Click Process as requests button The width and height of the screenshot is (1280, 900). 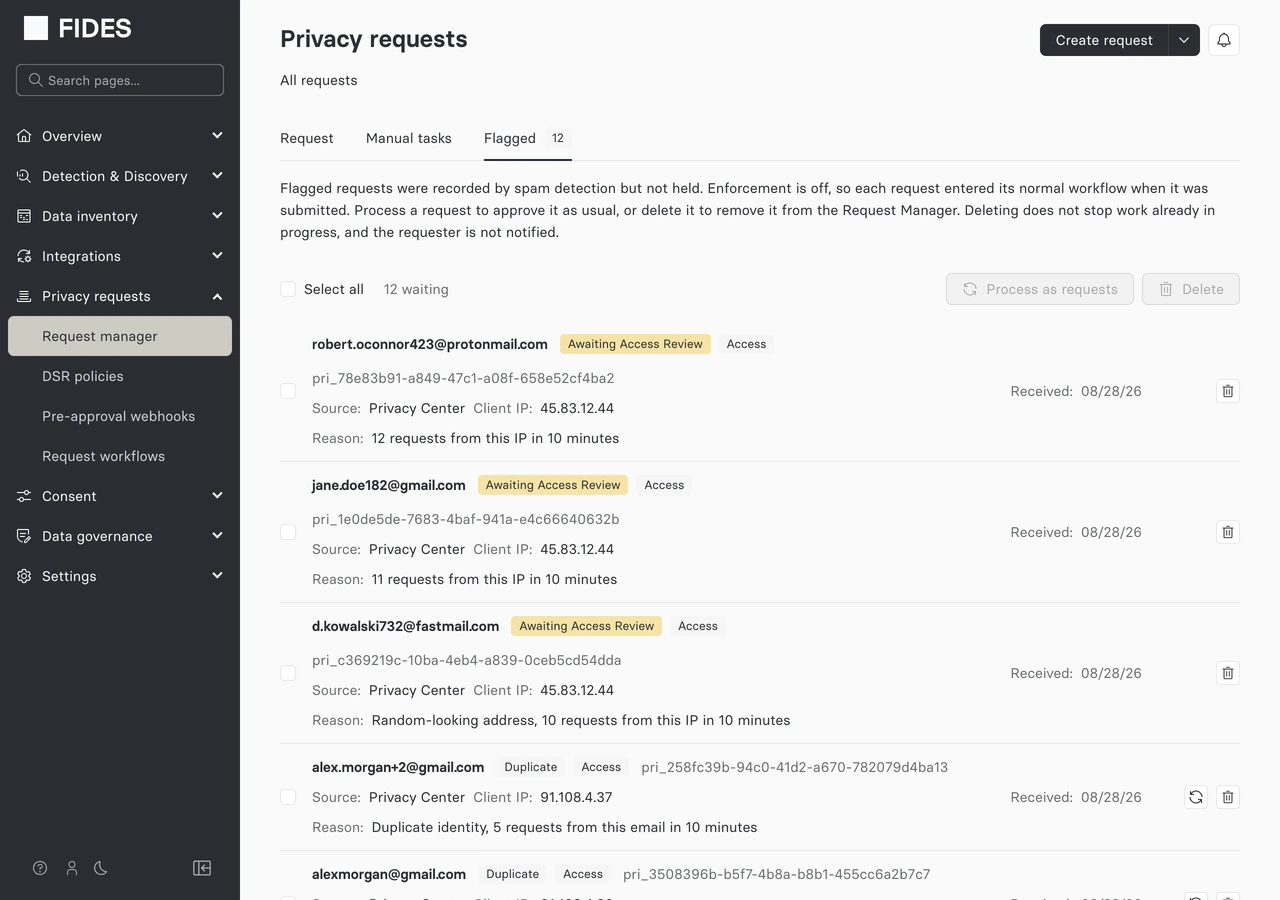(1040, 289)
